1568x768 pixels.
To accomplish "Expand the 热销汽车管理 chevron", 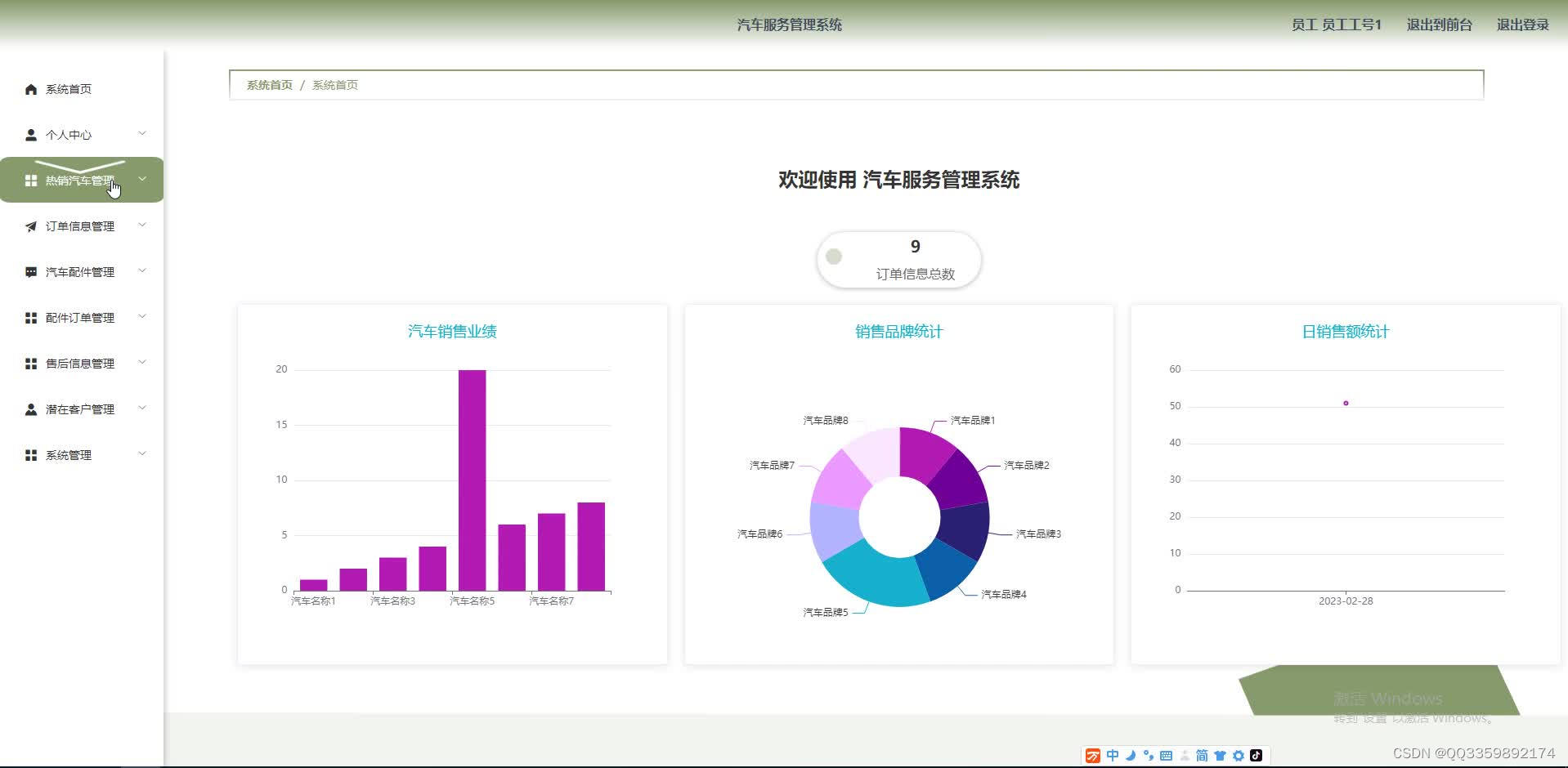I will click(142, 179).
